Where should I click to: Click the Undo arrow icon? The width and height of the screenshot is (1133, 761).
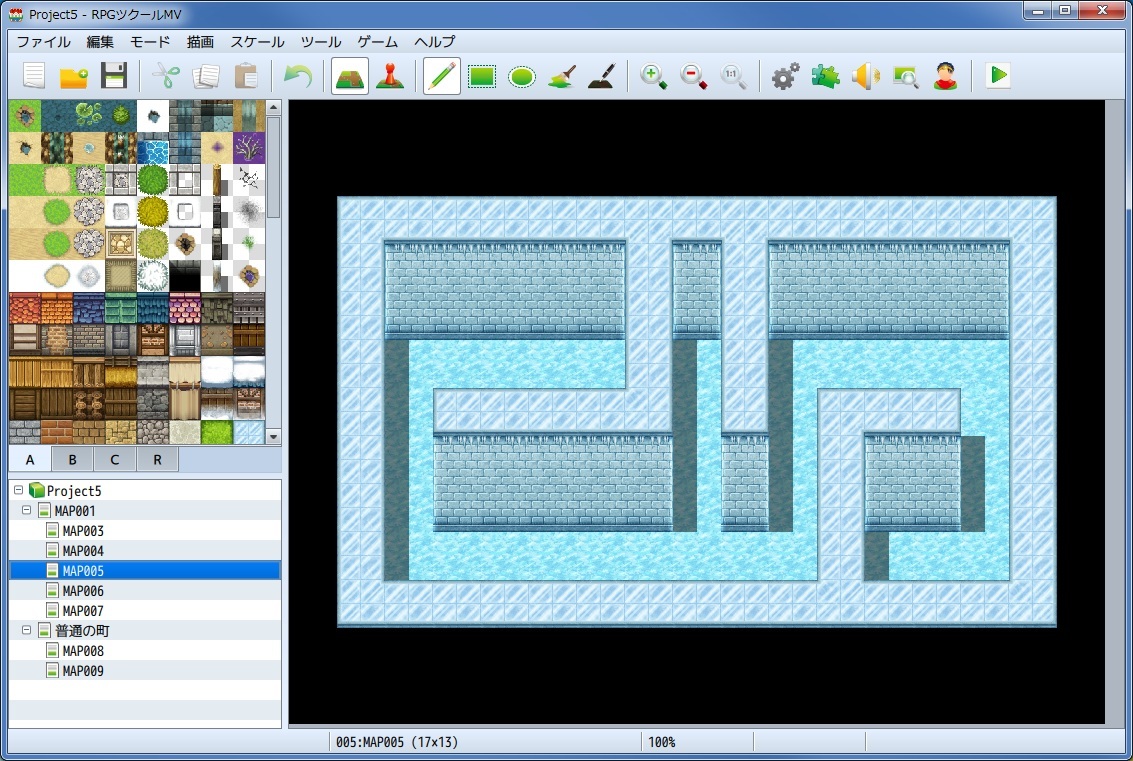click(x=298, y=75)
